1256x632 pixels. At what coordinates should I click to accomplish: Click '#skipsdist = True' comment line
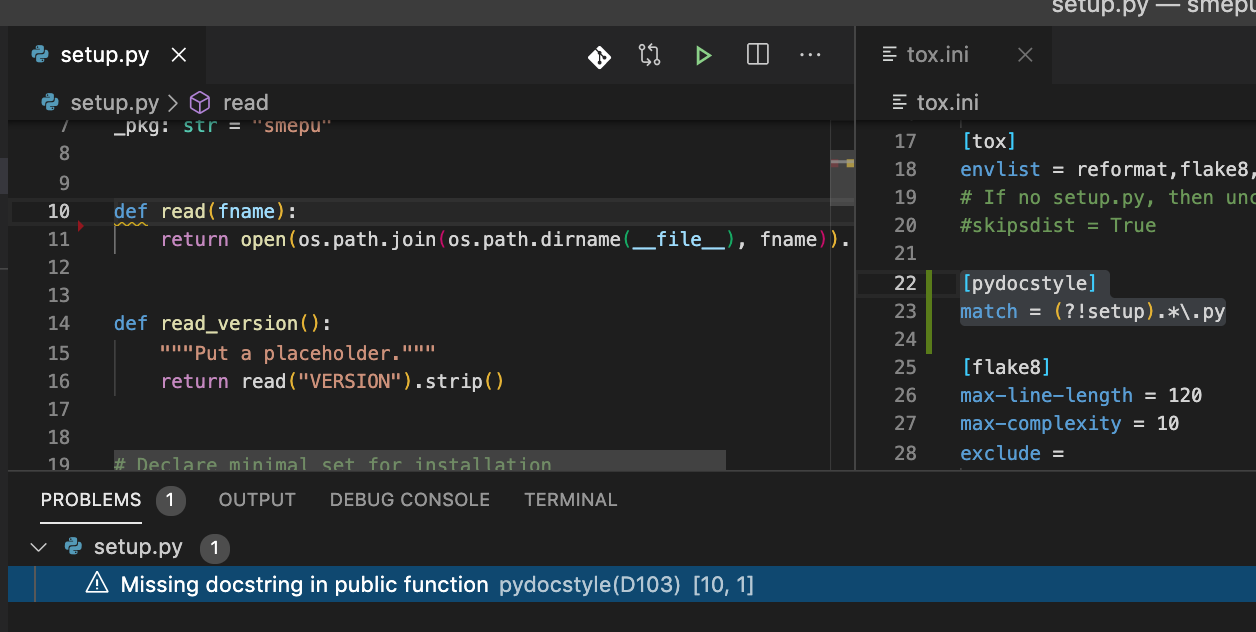[1058, 225]
